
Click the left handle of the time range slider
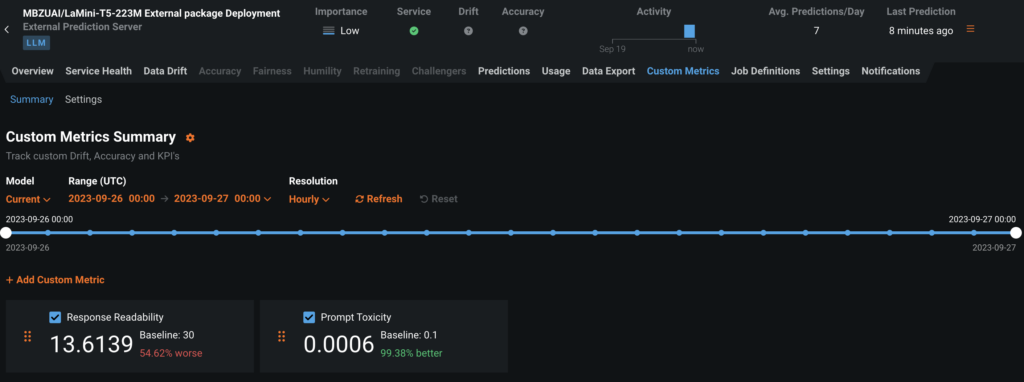[6, 232]
